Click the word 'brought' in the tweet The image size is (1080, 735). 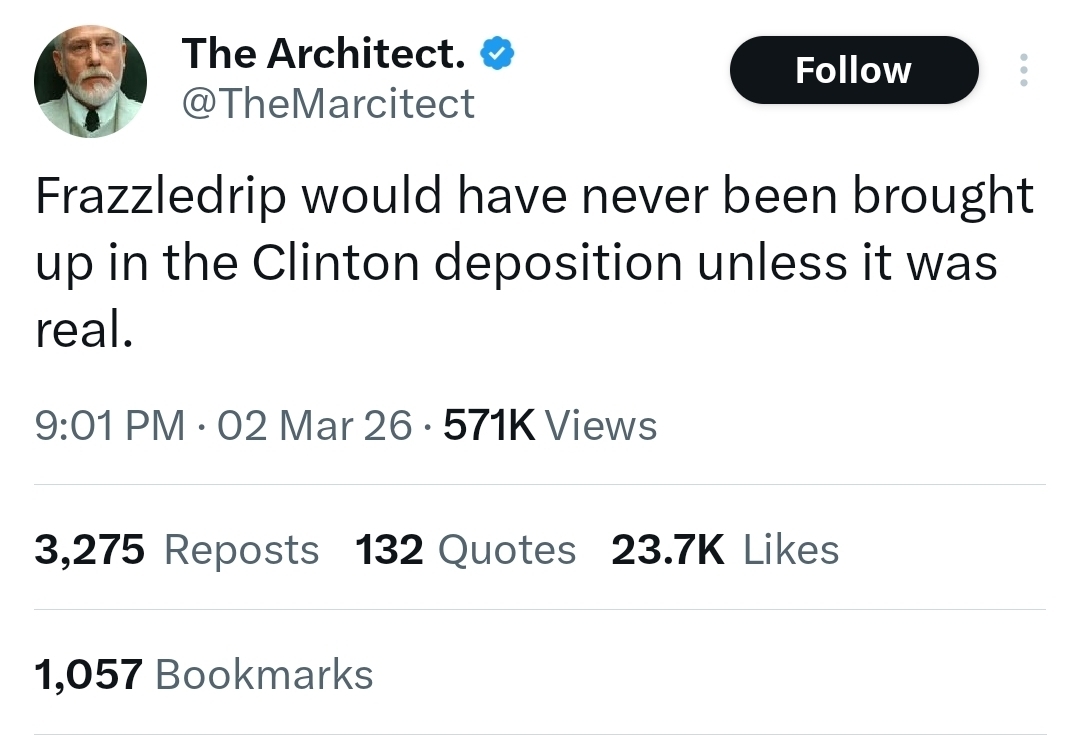point(943,197)
